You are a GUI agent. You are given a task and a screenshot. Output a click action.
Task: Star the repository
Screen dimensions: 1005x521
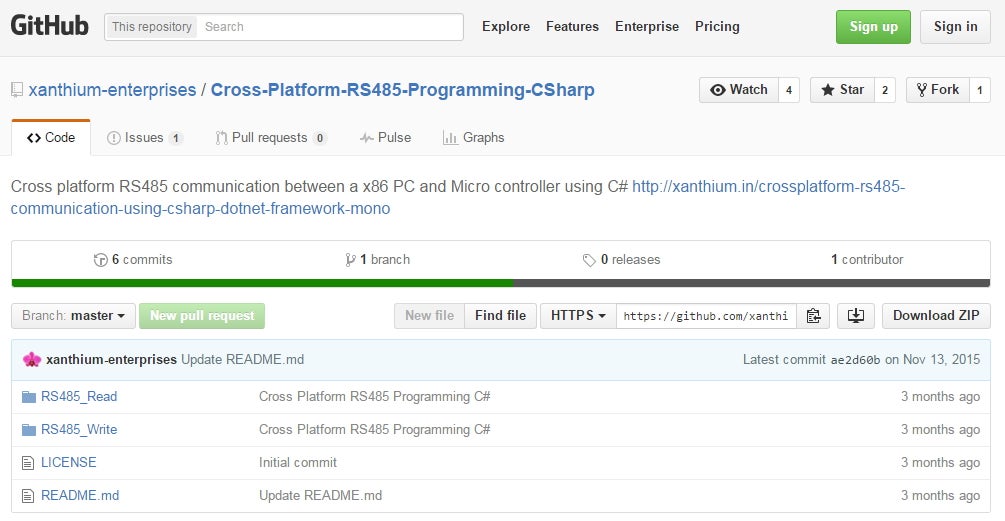coord(842,90)
